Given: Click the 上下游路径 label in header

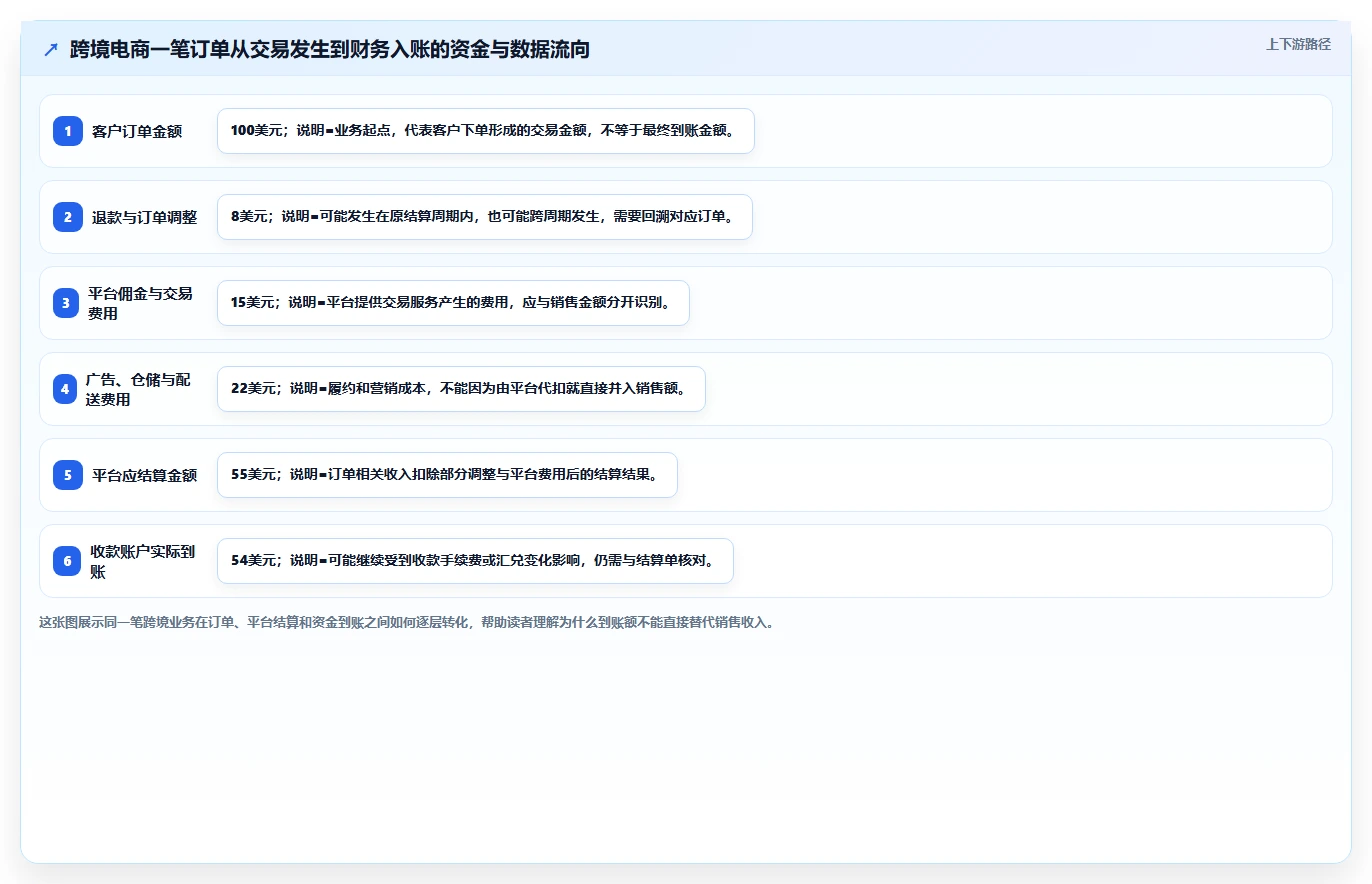Looking at the screenshot, I should 1298,44.
